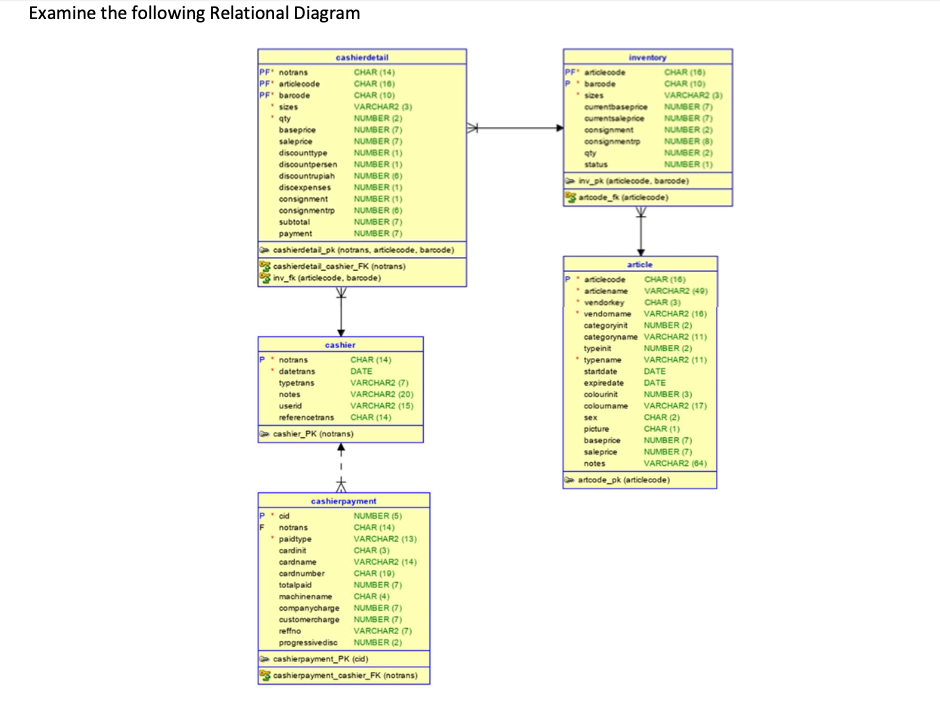Select the inventory table title

[x=647, y=58]
